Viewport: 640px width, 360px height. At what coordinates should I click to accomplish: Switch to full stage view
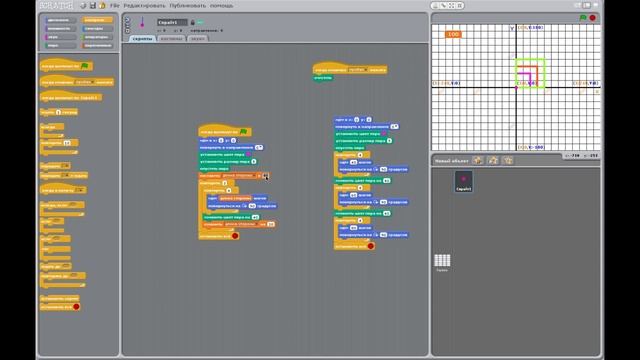click(587, 5)
